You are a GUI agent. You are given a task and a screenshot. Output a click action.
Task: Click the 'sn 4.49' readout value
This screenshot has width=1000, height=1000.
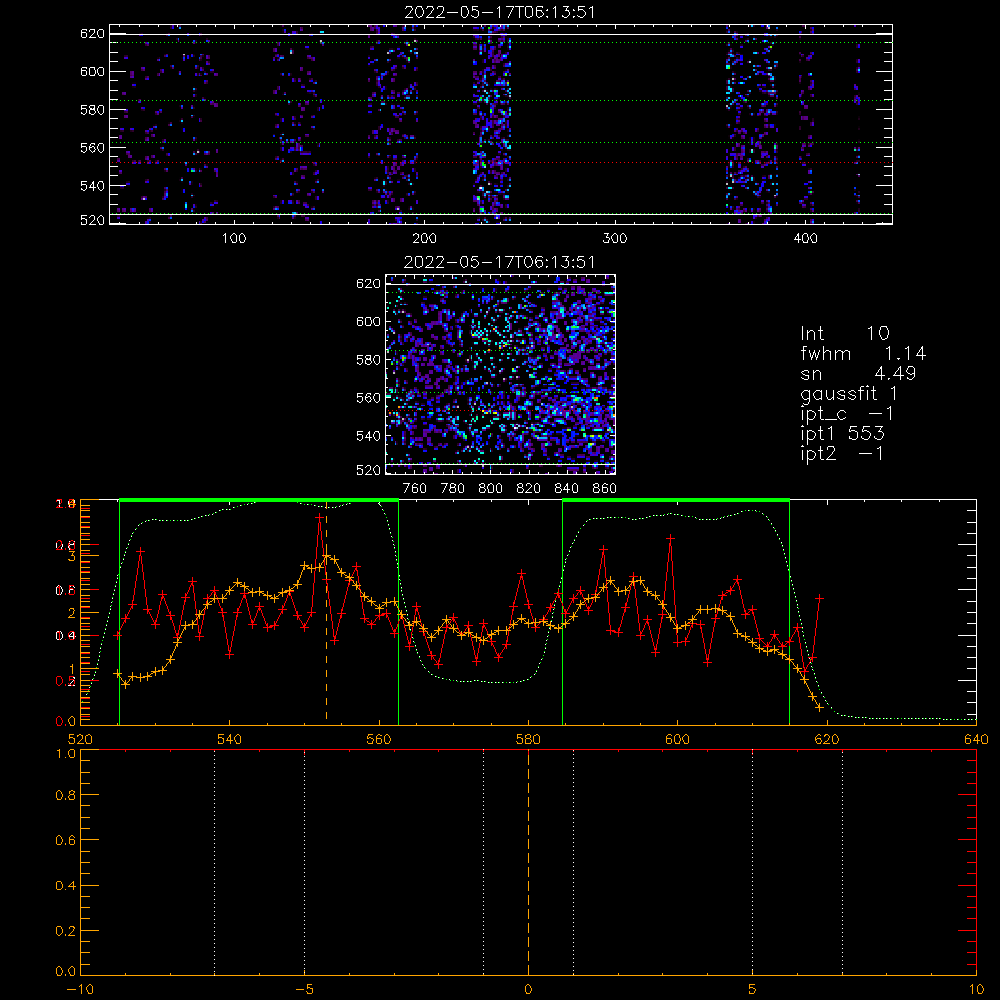pyautogui.click(x=858, y=373)
